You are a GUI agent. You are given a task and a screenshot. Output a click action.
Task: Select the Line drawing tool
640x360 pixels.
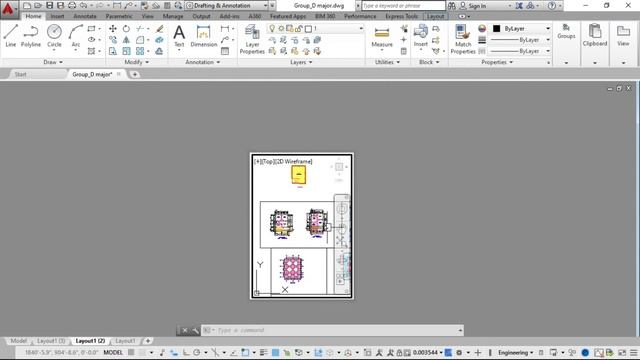[x=11, y=36]
